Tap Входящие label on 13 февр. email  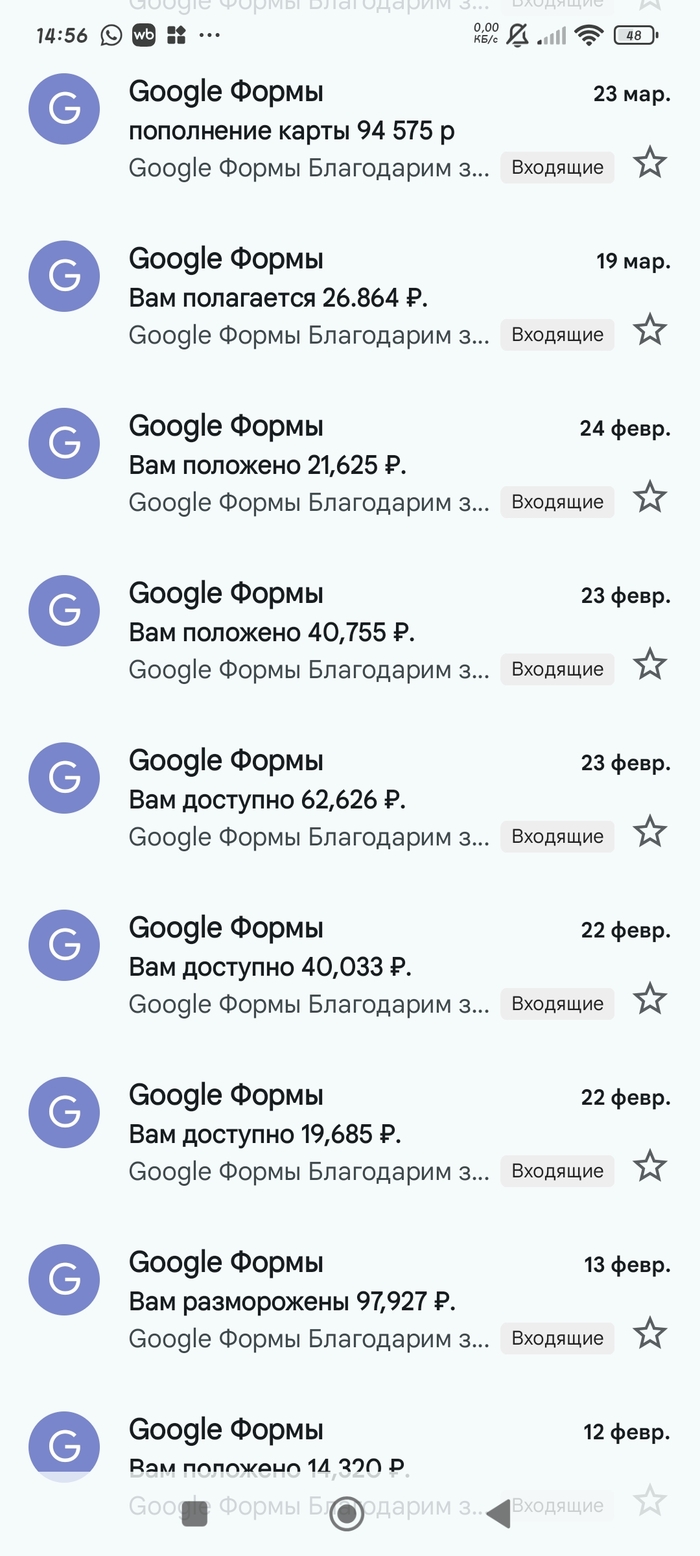tap(557, 1338)
